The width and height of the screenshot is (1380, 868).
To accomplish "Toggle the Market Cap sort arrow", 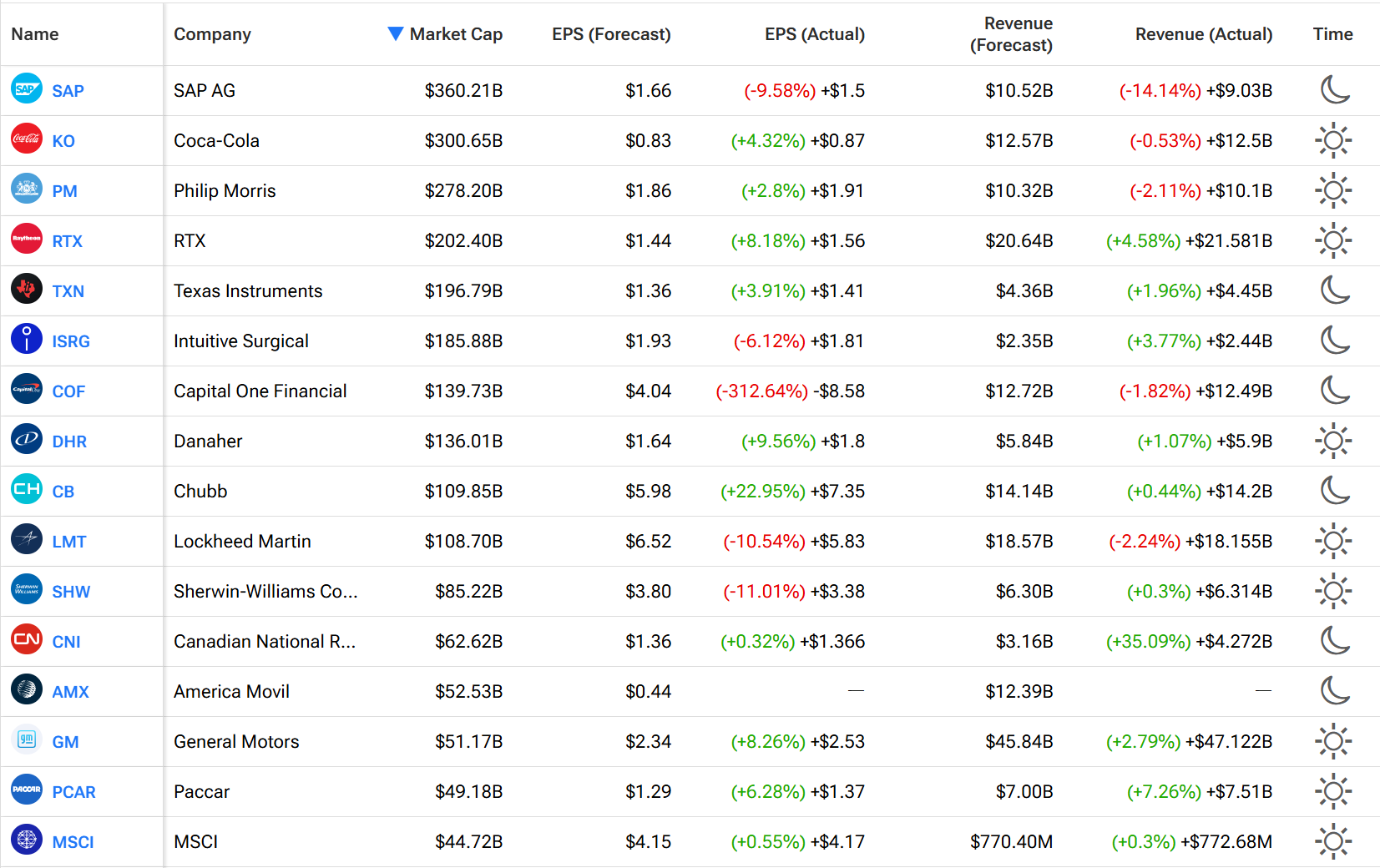I will [396, 33].
